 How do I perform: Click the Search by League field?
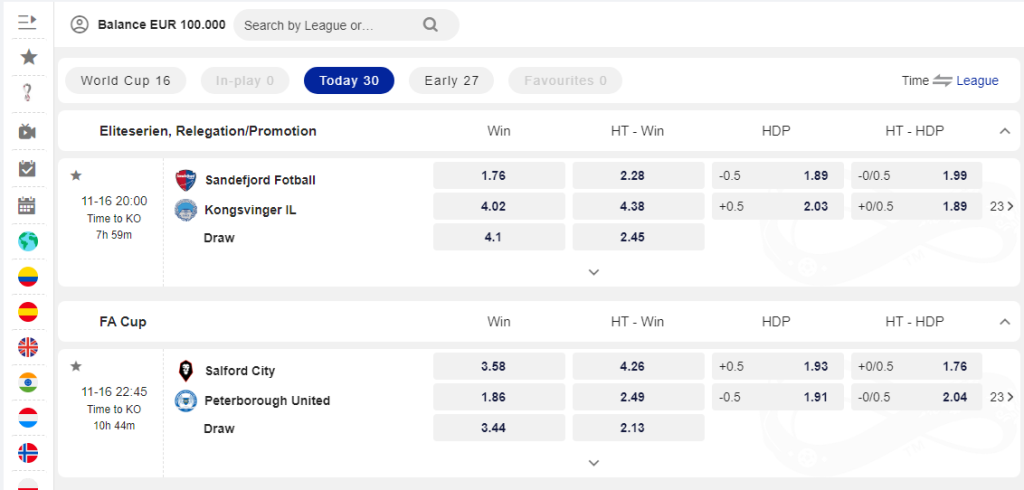(330, 25)
